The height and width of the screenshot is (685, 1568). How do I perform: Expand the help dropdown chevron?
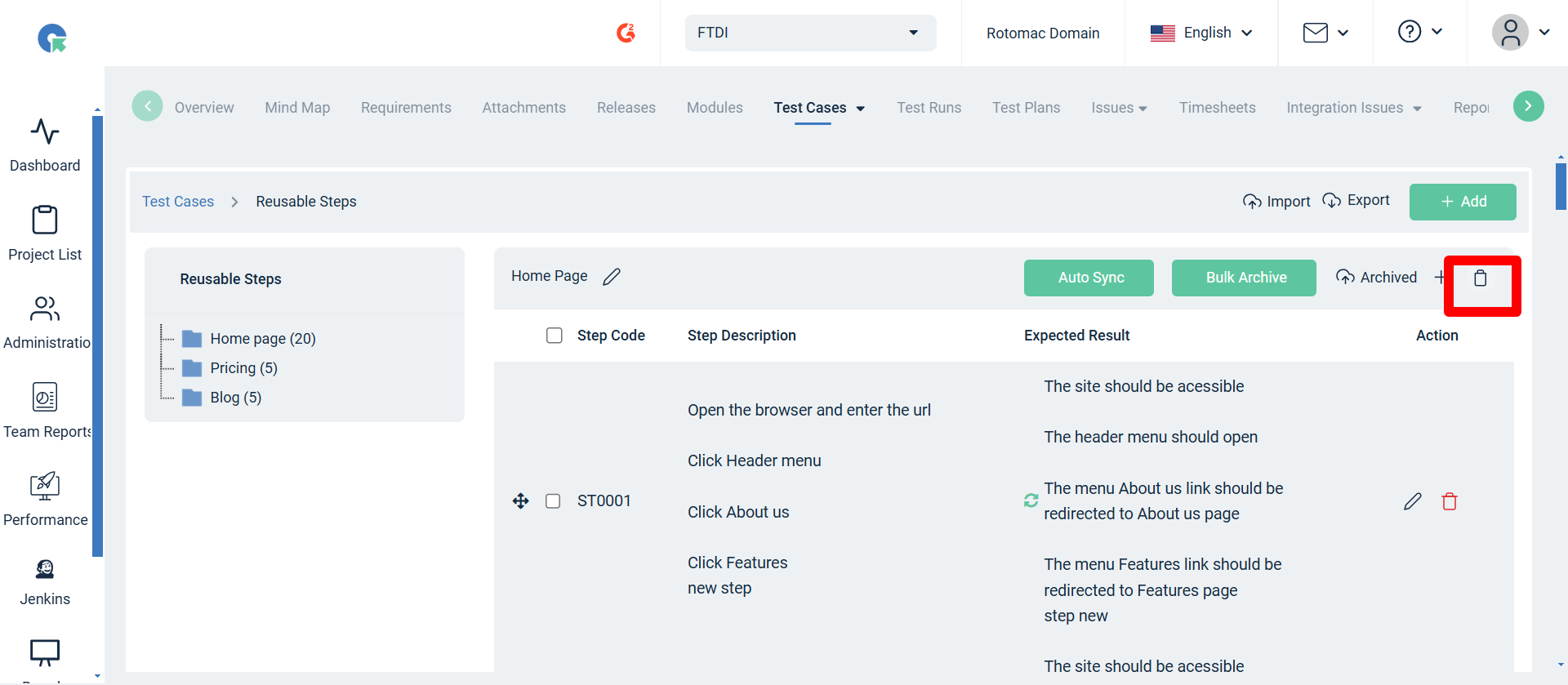[1437, 32]
